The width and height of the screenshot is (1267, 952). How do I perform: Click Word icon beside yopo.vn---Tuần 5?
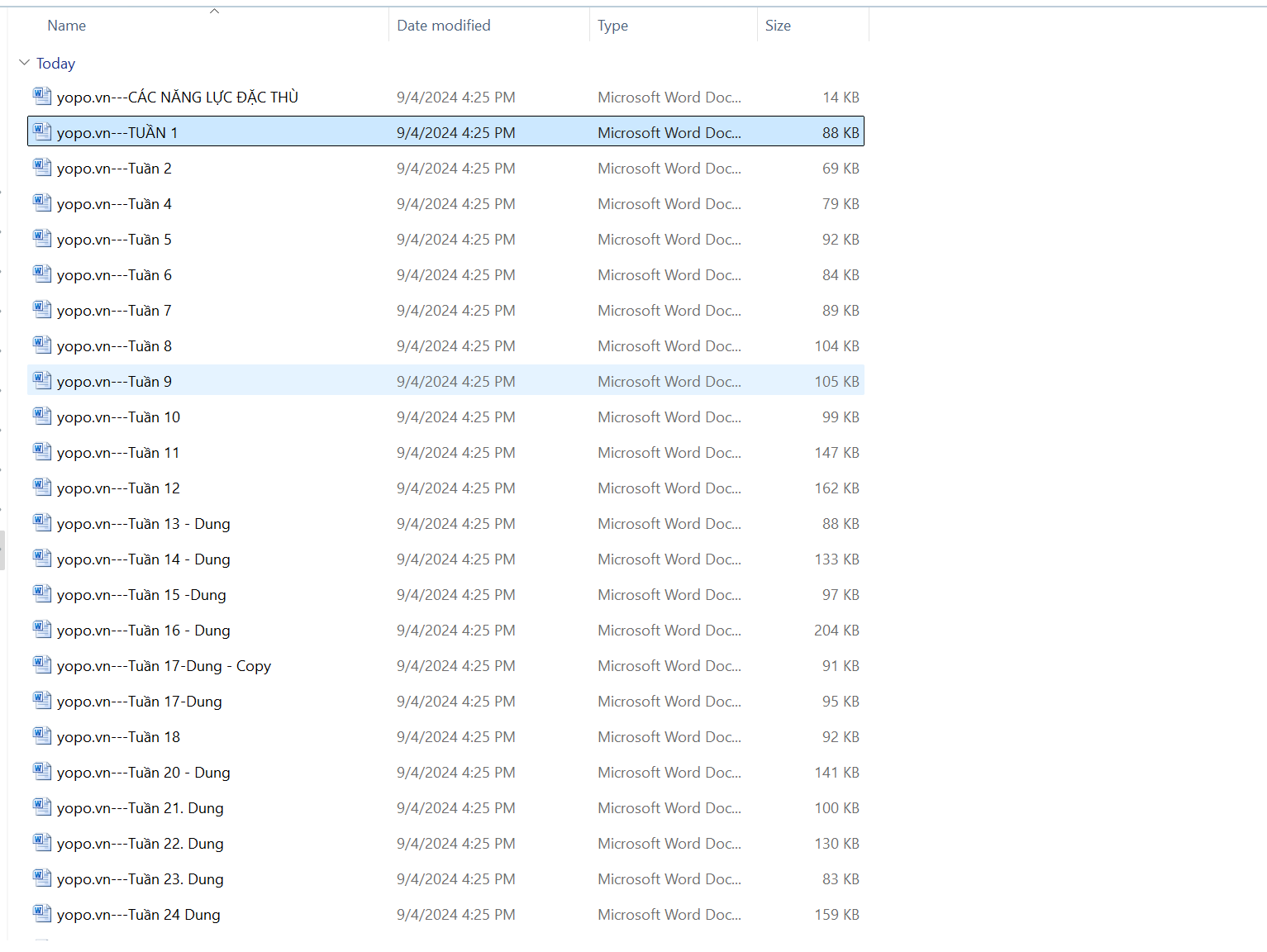pos(42,238)
